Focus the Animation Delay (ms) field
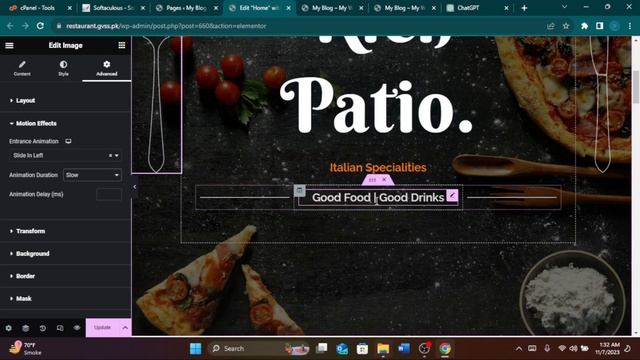640x360 pixels. 109,194
